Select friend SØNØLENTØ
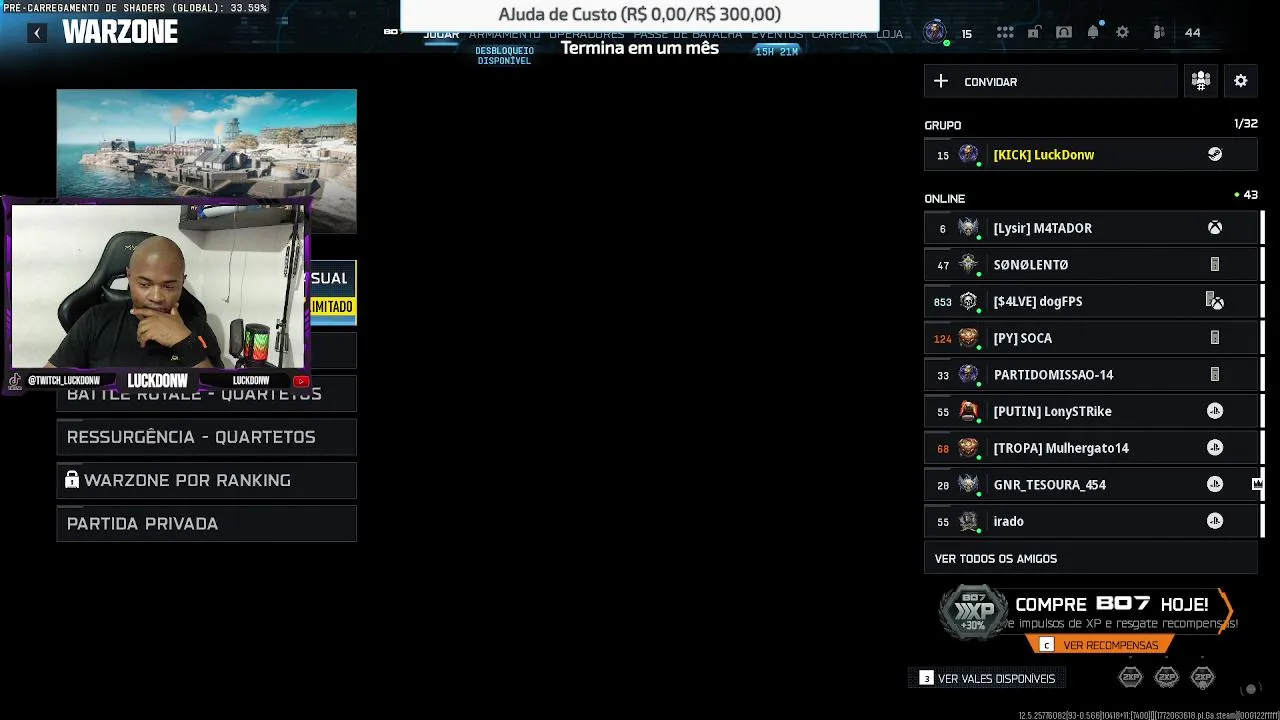Viewport: 1280px width, 720px height. (x=1091, y=265)
